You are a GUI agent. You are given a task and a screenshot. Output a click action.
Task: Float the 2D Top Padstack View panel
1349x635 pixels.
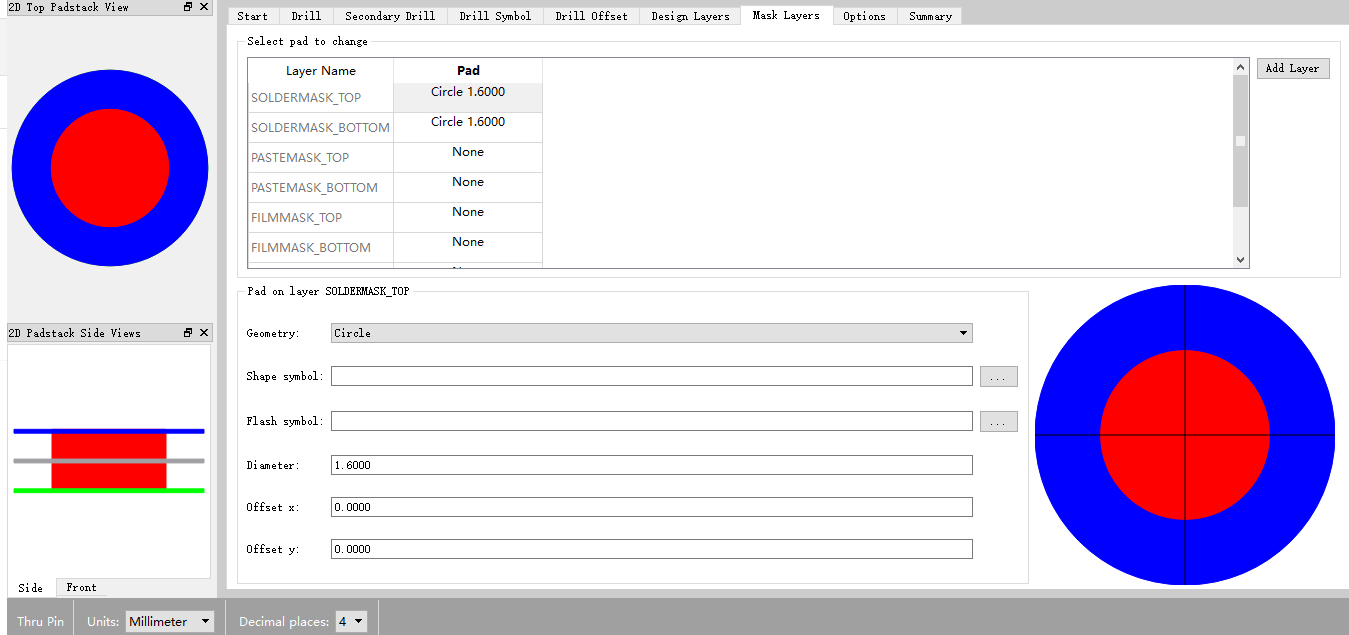click(x=188, y=7)
